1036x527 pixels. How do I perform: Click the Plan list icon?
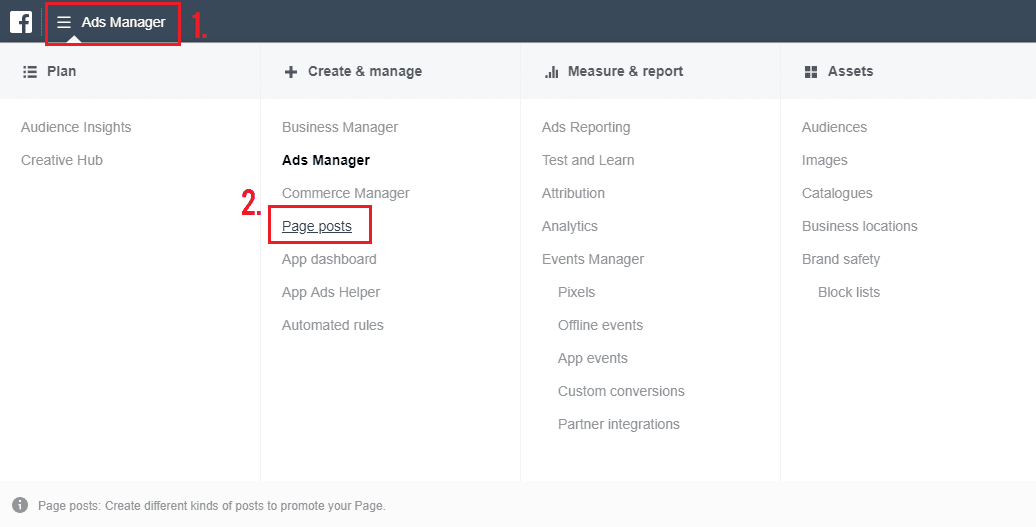point(30,71)
